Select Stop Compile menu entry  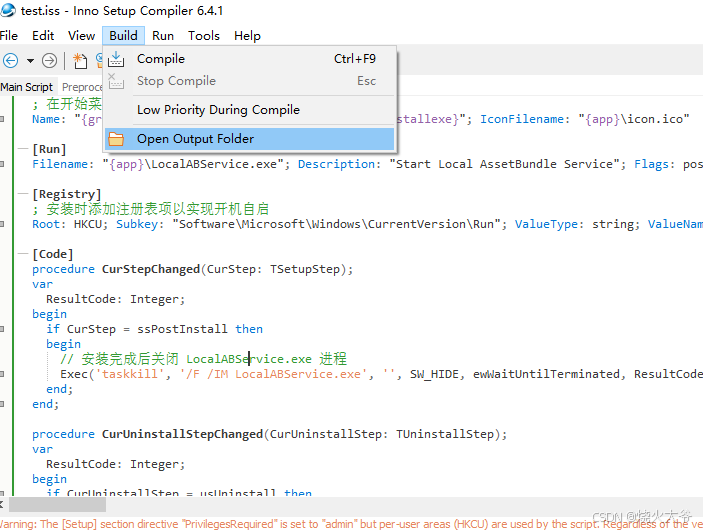pos(250,81)
